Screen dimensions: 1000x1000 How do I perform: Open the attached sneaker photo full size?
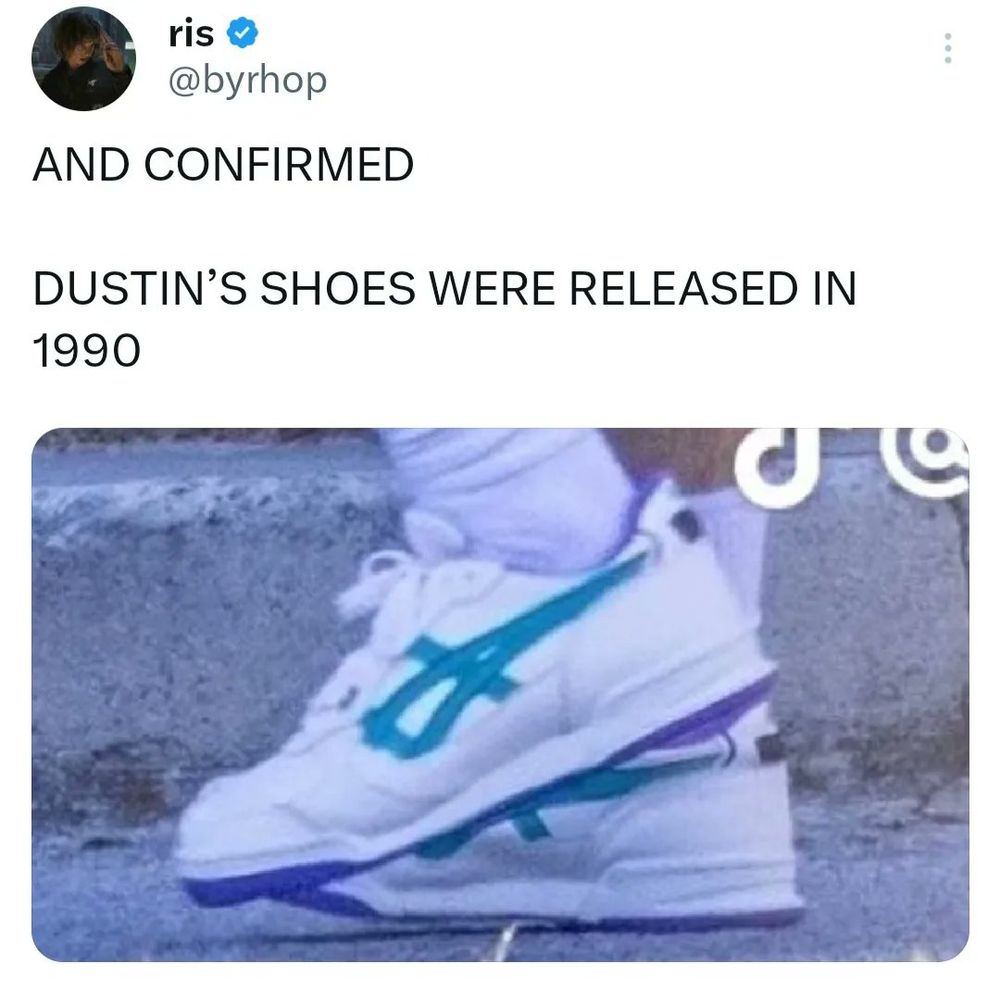tap(500, 695)
